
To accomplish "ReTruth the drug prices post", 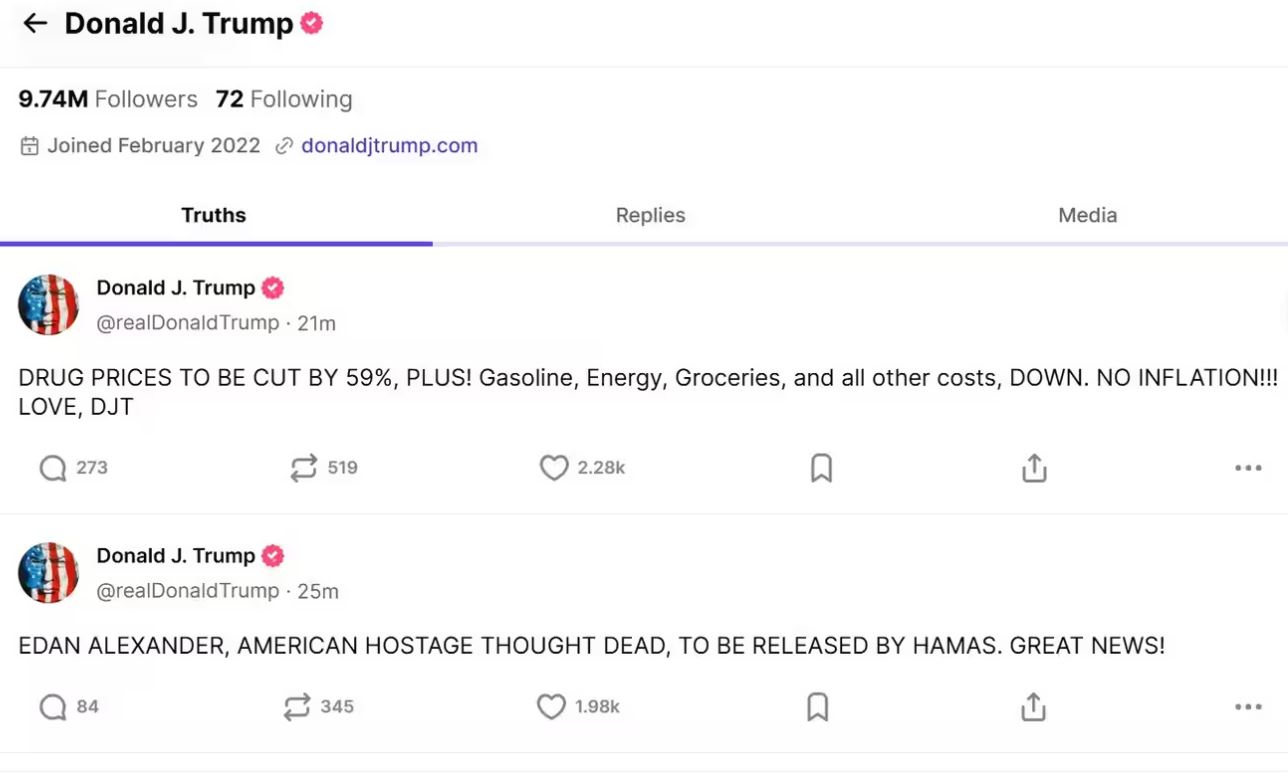I will click(x=303, y=468).
